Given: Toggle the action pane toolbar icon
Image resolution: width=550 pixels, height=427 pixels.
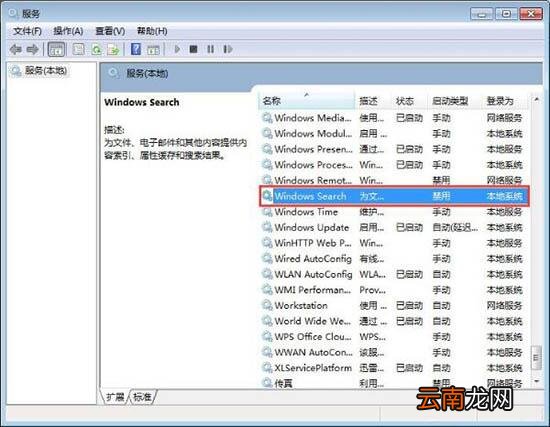Looking at the screenshot, I should pos(153,49).
